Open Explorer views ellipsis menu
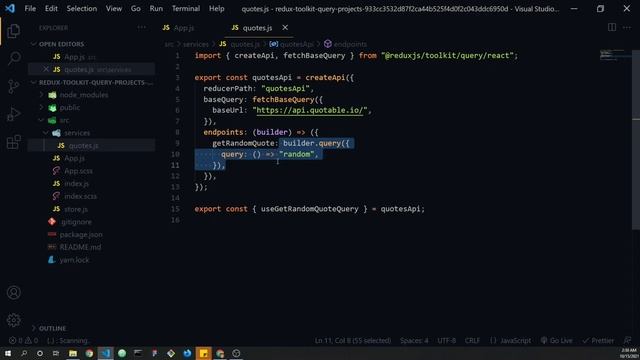Screen dimensions: 640x360 141,27
